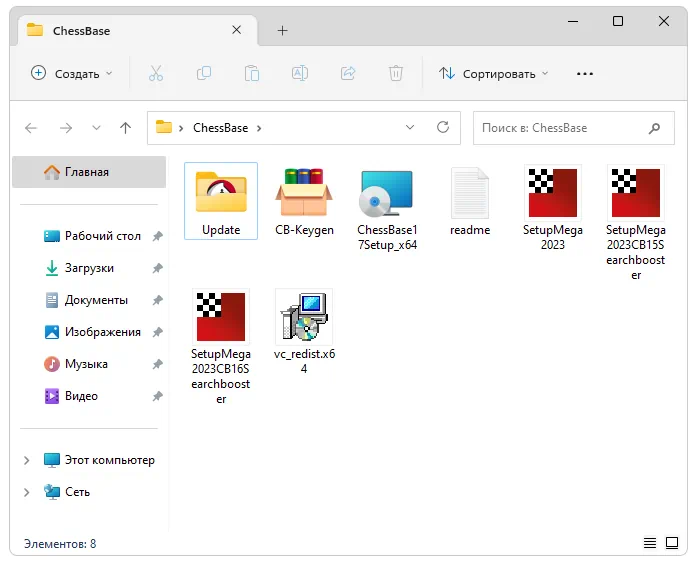Viewport: 693px width, 563px height.
Task: Click the readme file name label
Action: coord(470,230)
